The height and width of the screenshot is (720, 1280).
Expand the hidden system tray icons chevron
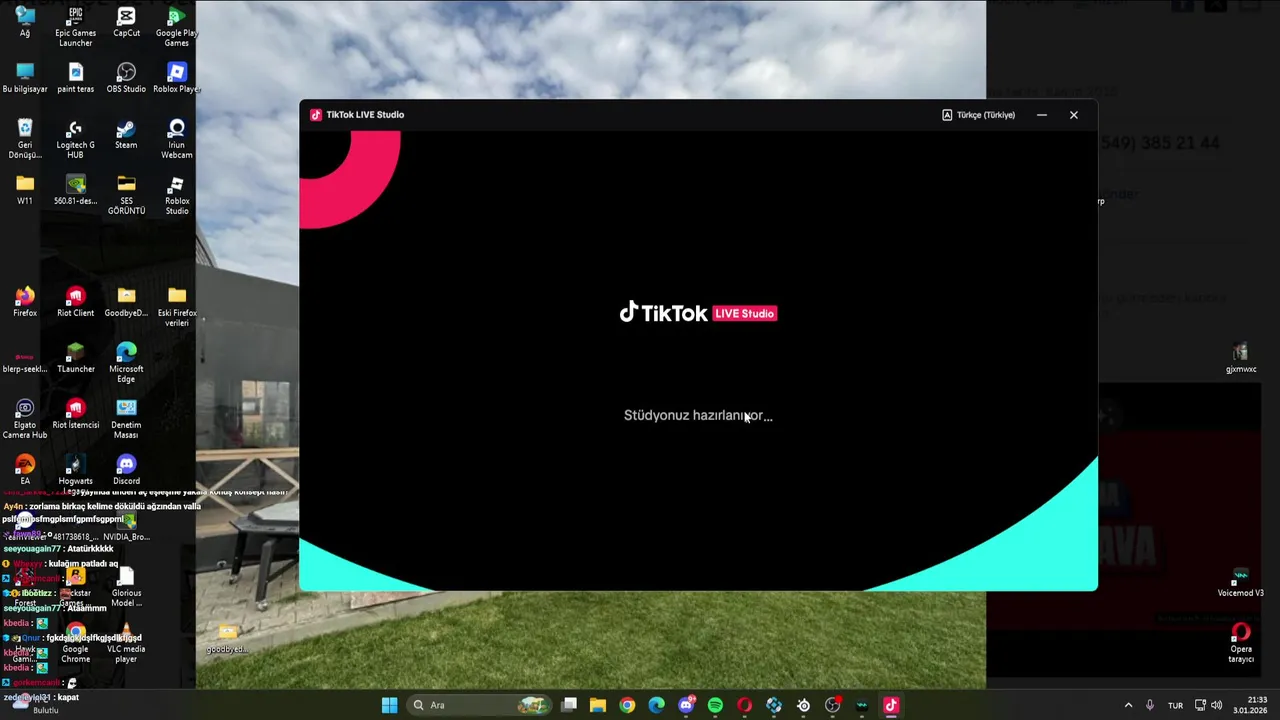[x=1128, y=705]
